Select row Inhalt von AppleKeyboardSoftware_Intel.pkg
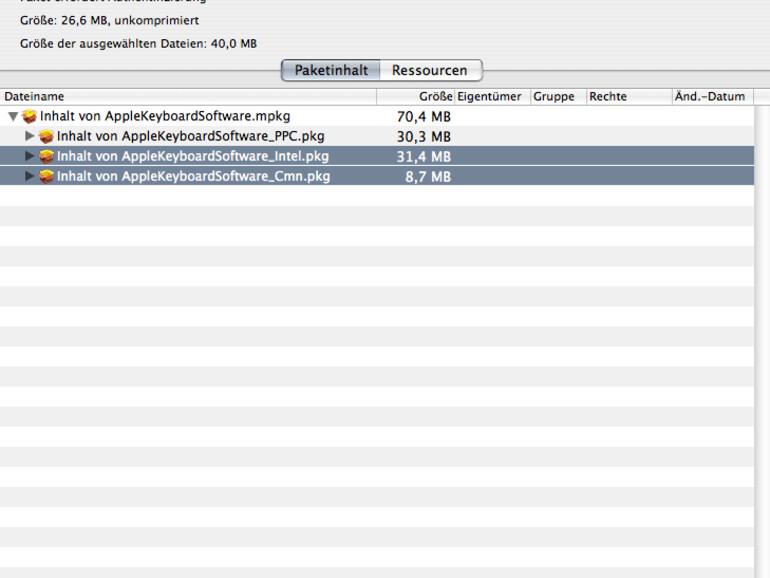This screenshot has height=578, width=770. 377,156
